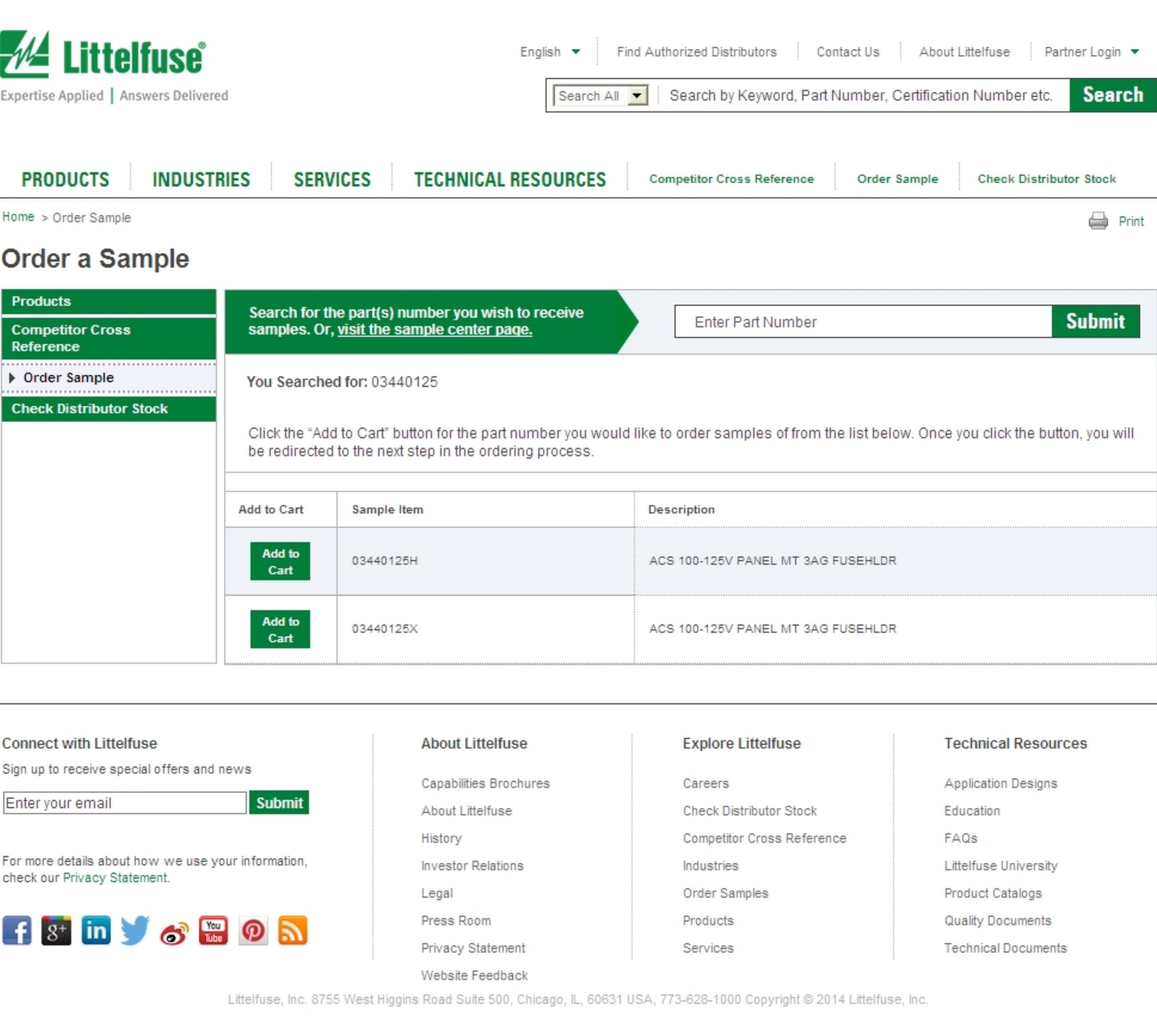Viewport: 1157px width, 1036px height.
Task: Open the History footer link
Action: tap(441, 838)
